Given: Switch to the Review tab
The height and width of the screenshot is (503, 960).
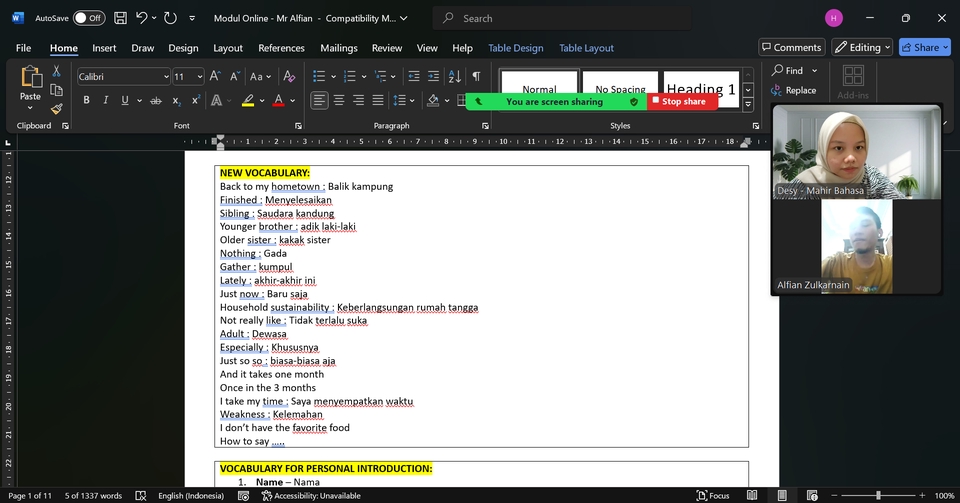Looking at the screenshot, I should (x=387, y=48).
